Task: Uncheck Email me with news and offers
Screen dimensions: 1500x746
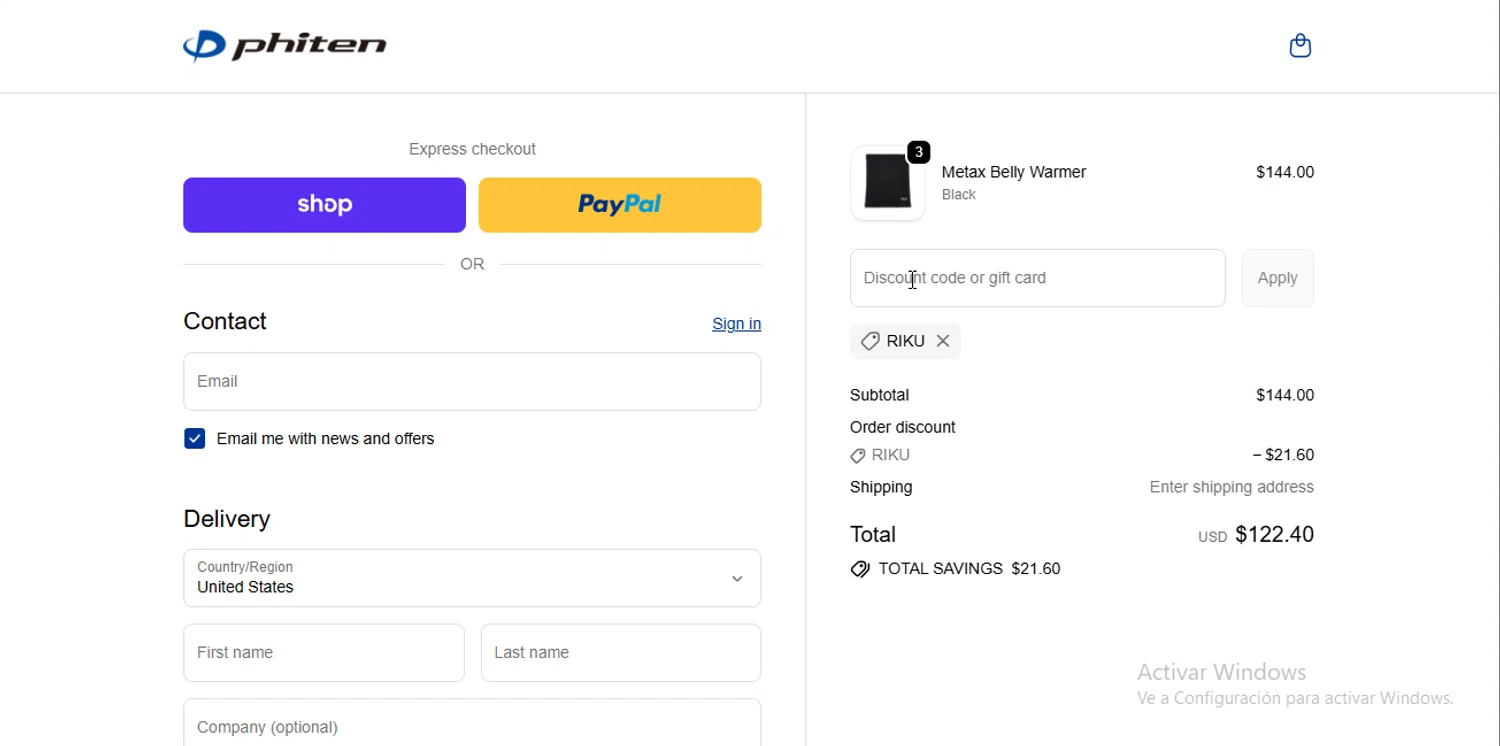Action: 195,439
